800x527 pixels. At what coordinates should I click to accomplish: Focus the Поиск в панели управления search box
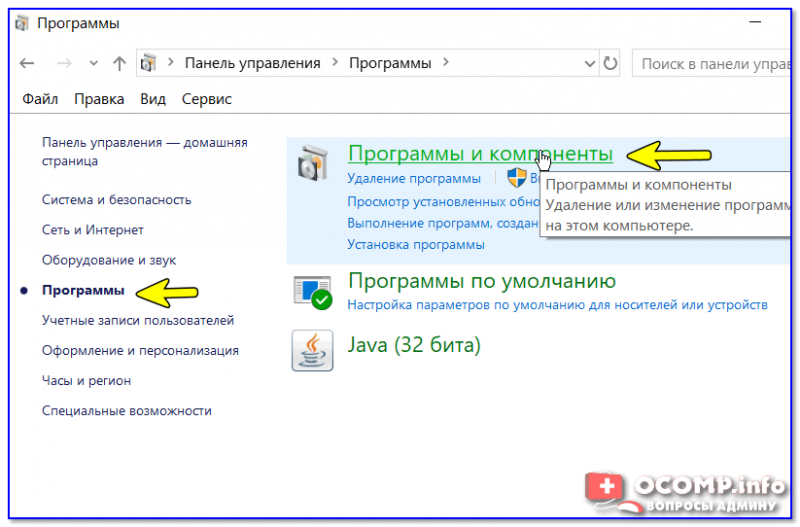tap(711, 63)
